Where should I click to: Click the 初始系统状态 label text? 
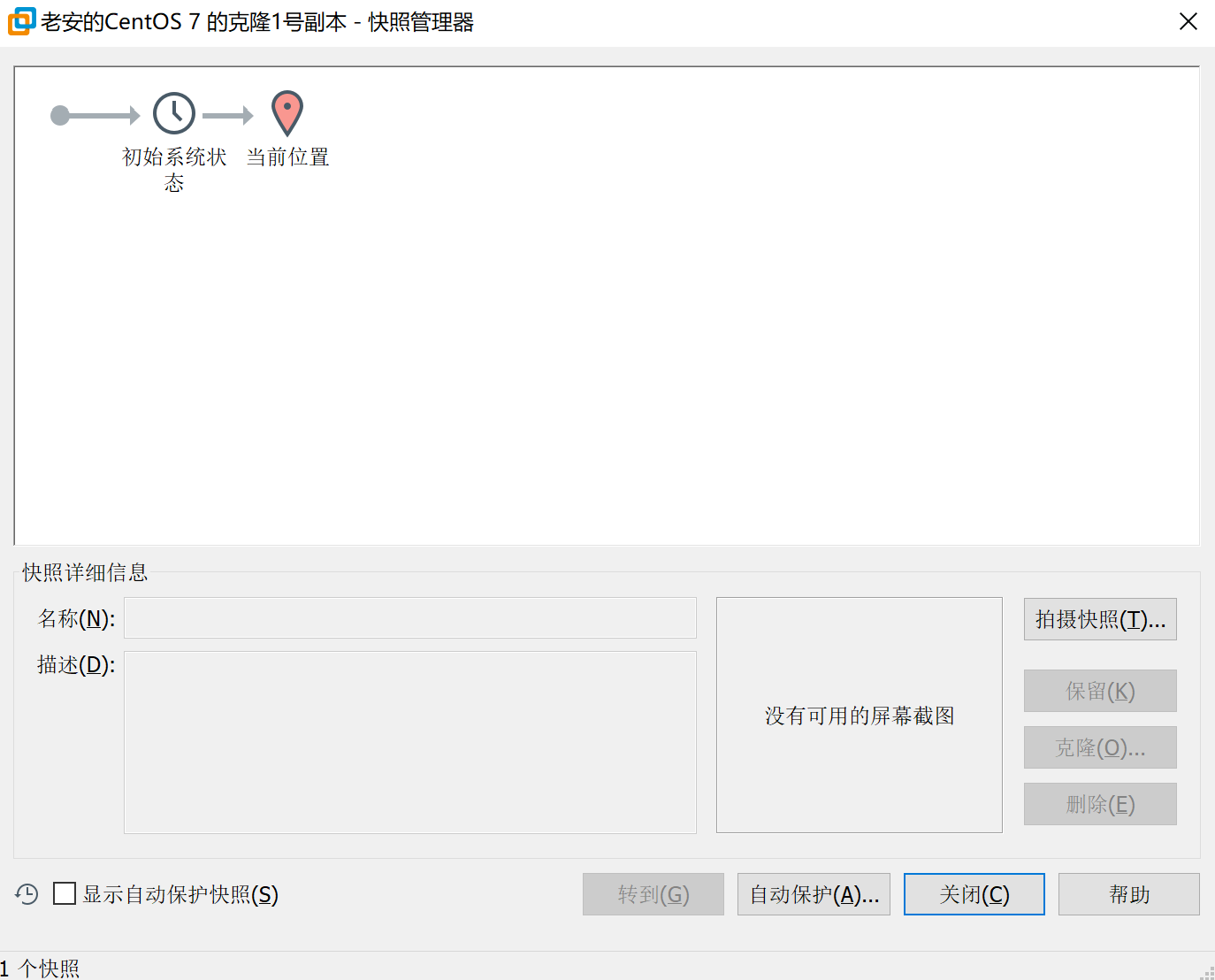174,169
